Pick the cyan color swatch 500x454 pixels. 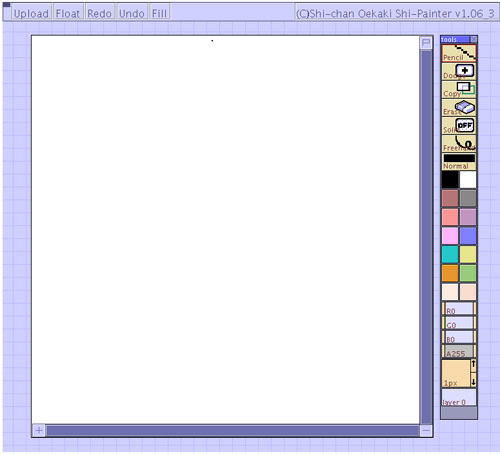pos(450,254)
